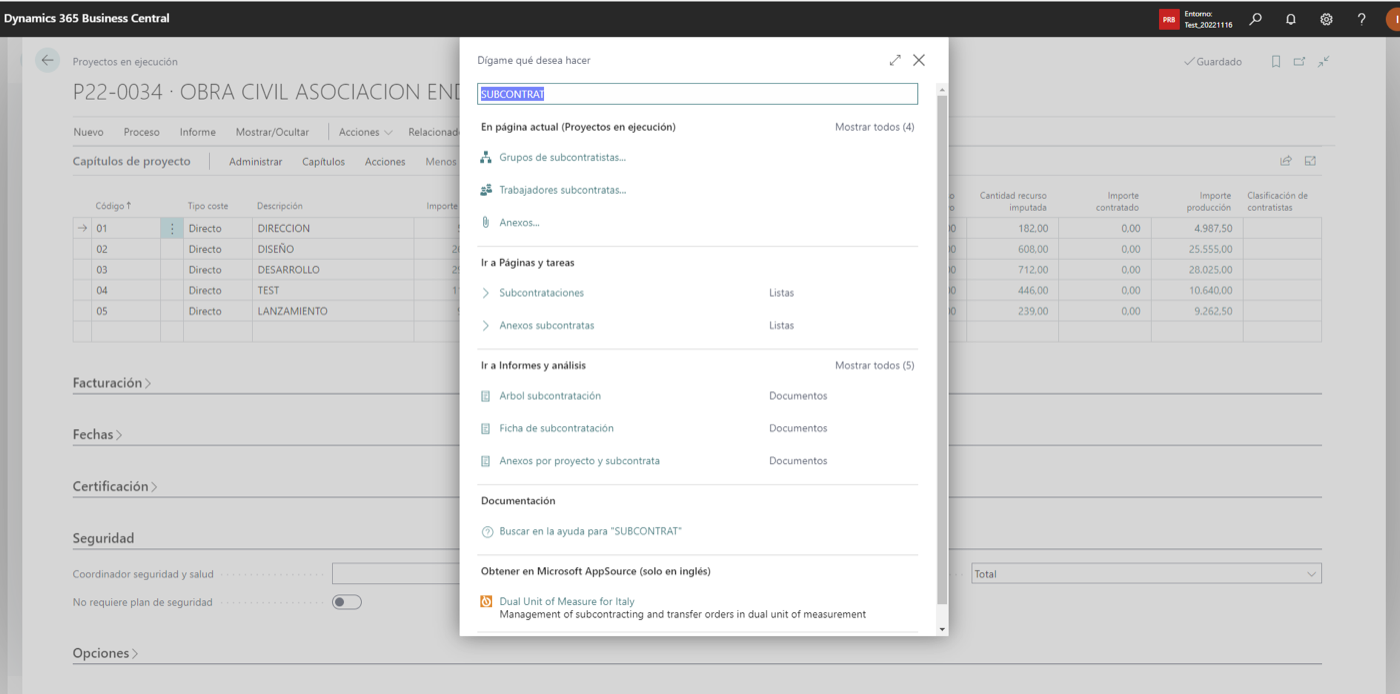This screenshot has height=694, width=1400.
Task: Open the settings gear icon
Action: (x=1326, y=19)
